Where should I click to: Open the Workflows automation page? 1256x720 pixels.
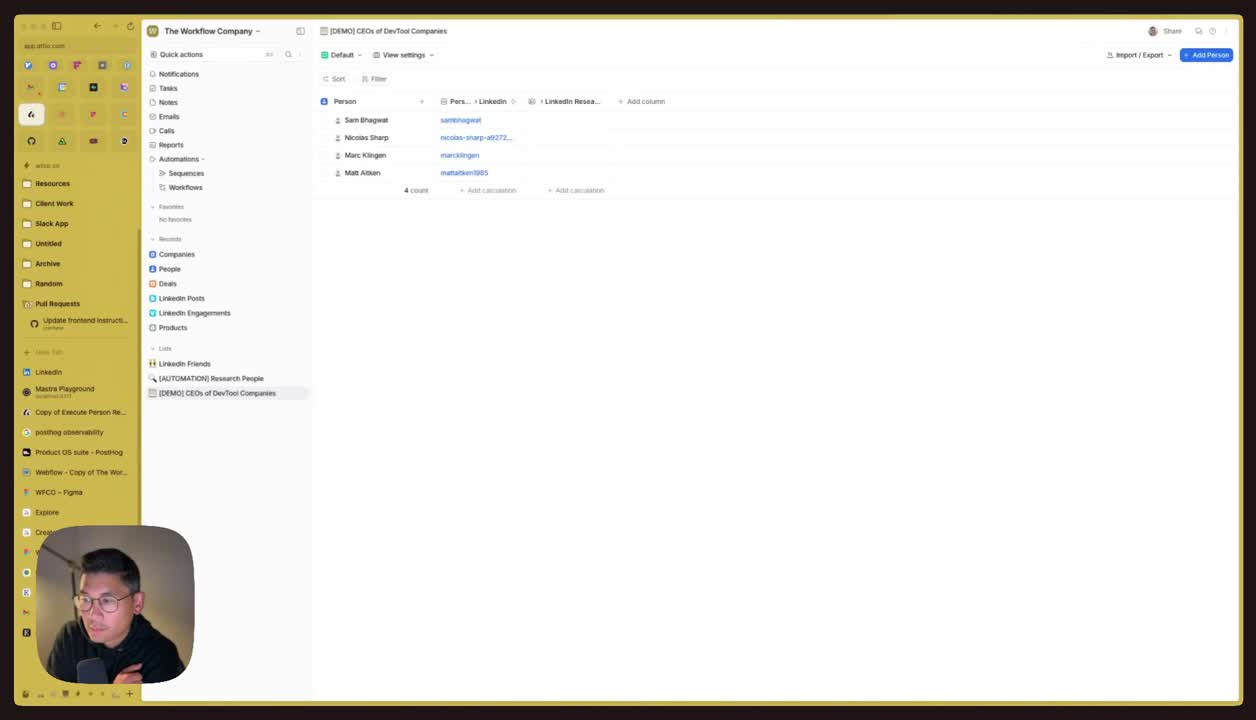pos(185,187)
